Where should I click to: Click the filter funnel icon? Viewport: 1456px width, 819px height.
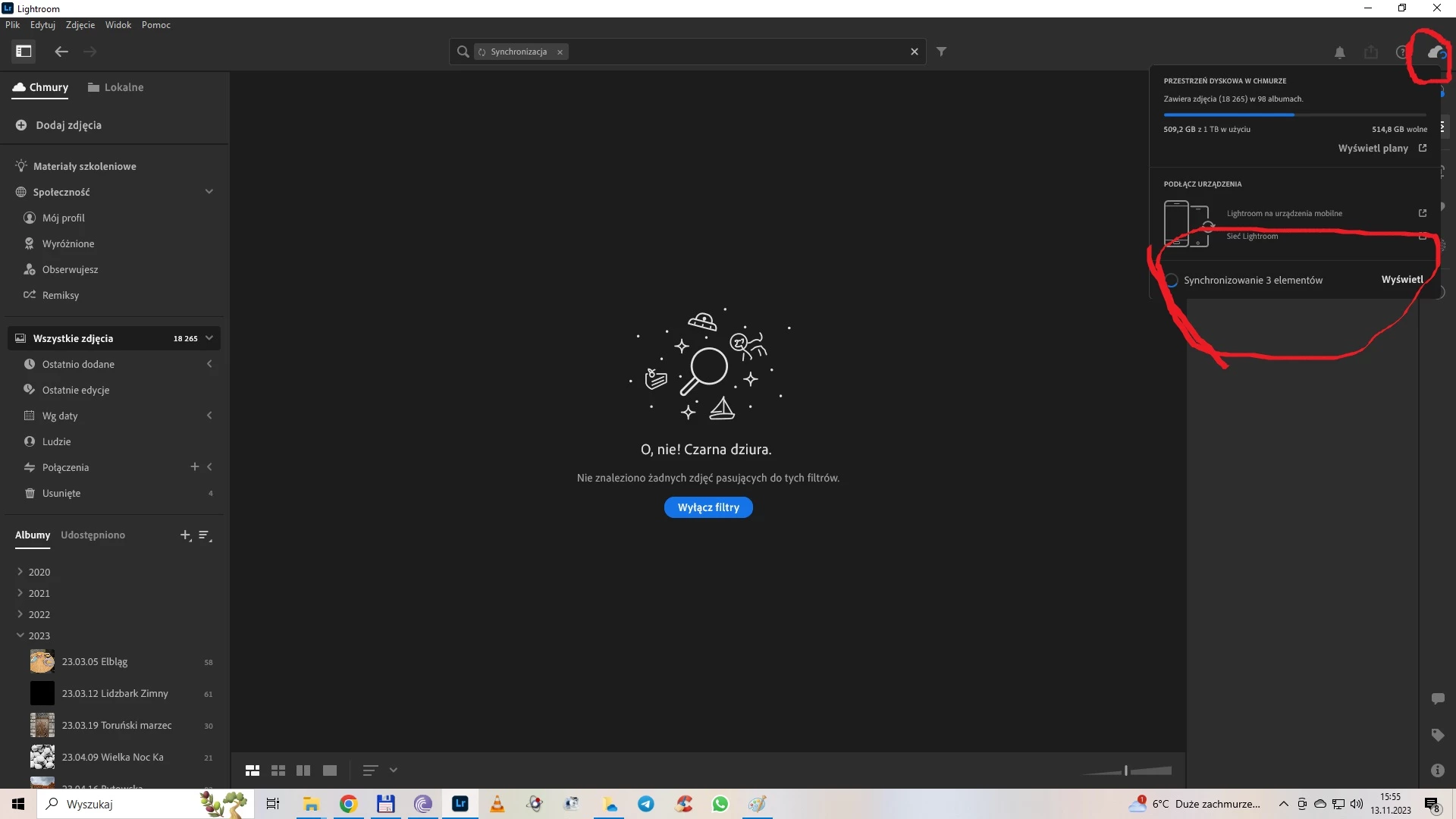coord(941,52)
